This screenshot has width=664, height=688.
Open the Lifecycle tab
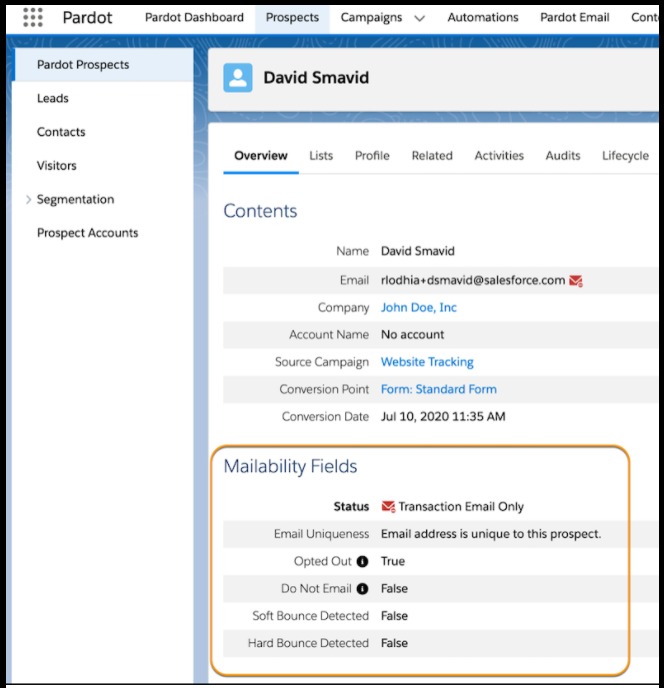625,156
